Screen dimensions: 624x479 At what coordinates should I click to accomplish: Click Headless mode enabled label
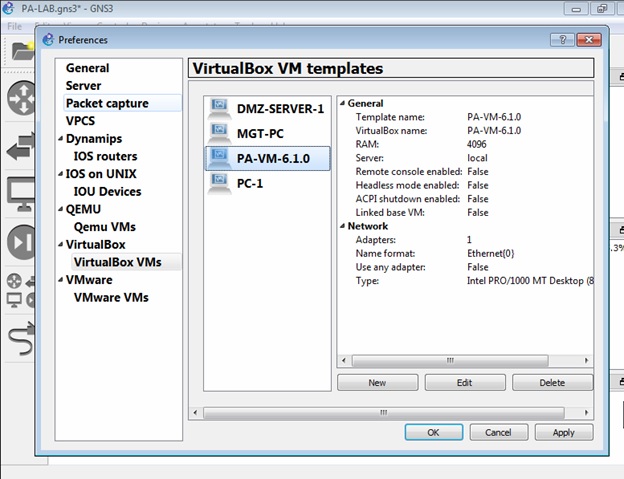(407, 185)
